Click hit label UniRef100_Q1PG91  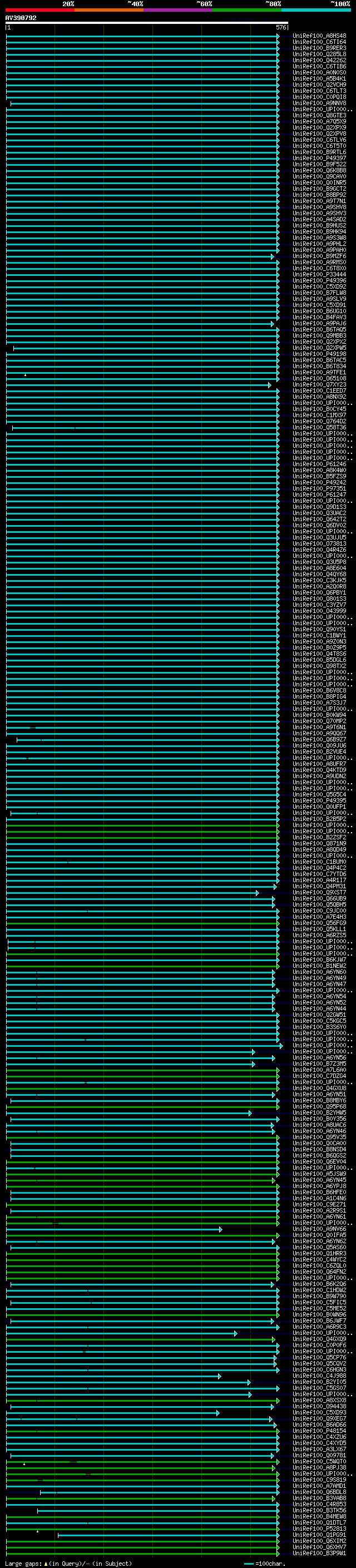pyautogui.click(x=319, y=1535)
